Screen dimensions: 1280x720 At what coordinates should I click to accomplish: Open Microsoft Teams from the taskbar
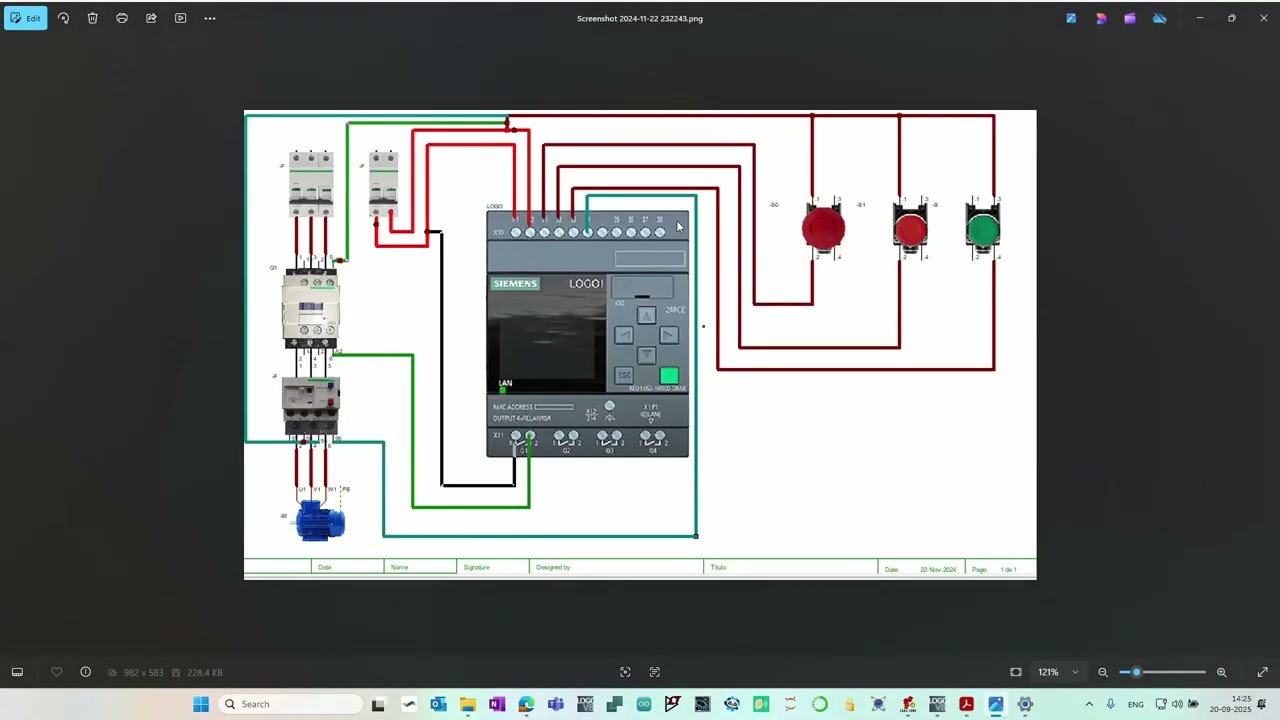click(556, 704)
